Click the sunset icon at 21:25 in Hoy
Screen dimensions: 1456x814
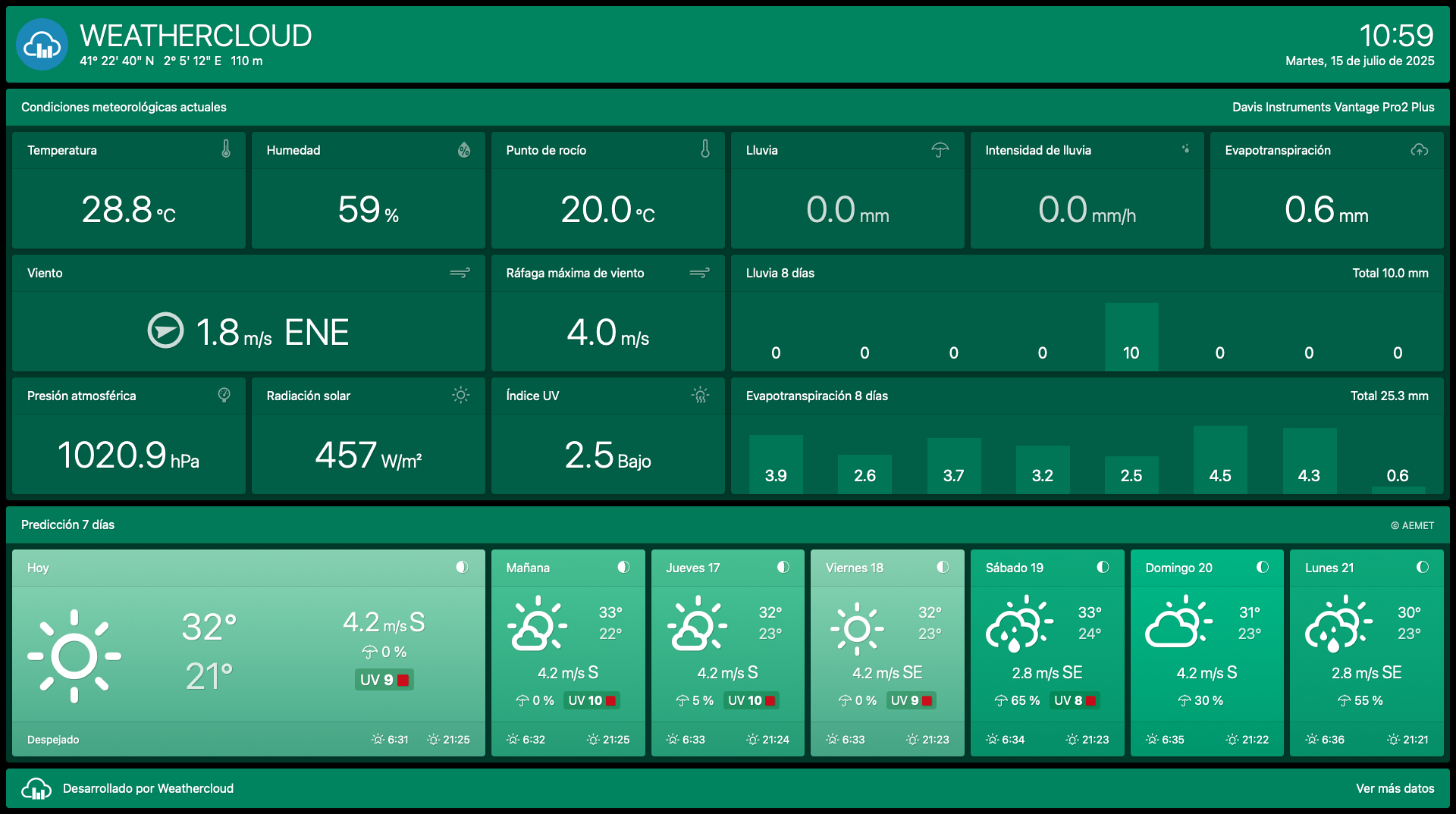(x=433, y=739)
